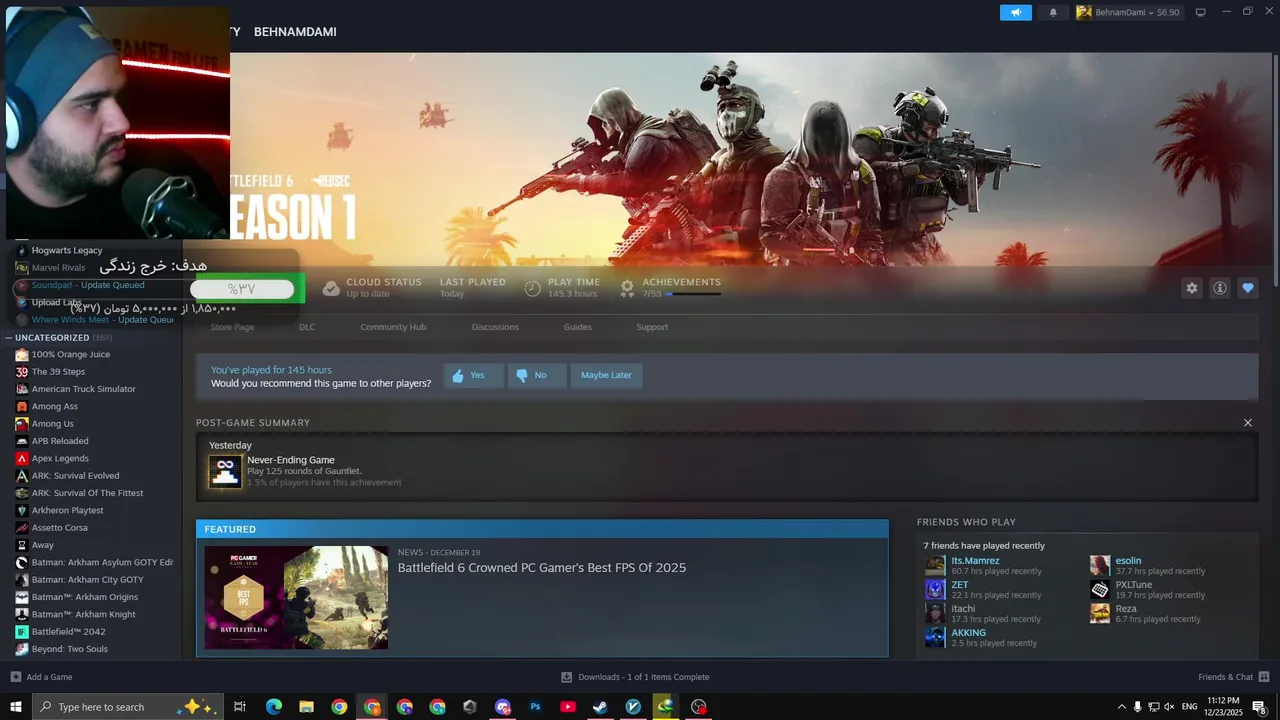Open Downloads status at bottom

coord(636,677)
